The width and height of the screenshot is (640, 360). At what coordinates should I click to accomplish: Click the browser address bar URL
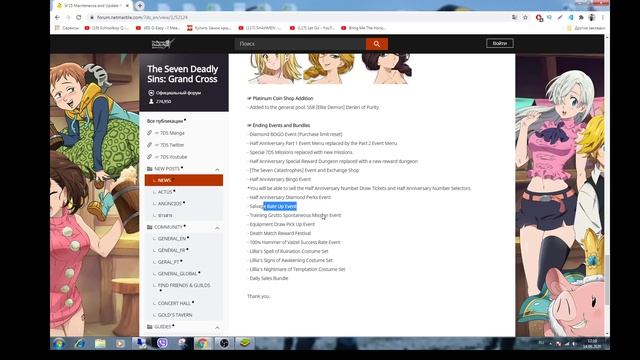click(x=142, y=18)
